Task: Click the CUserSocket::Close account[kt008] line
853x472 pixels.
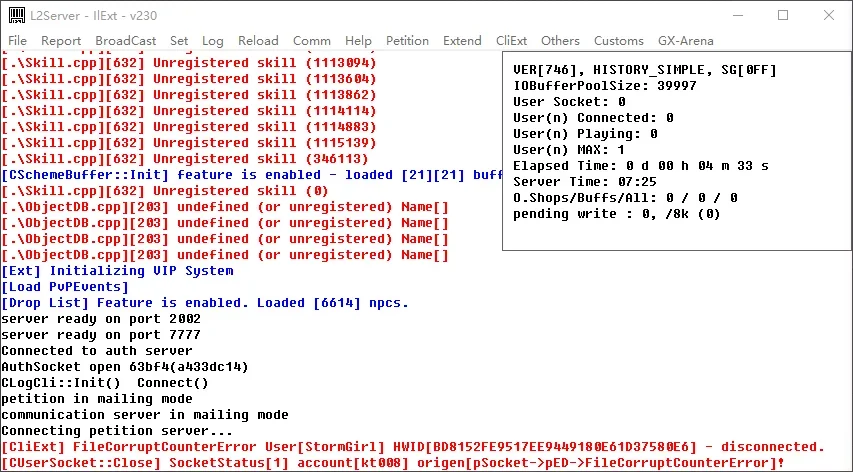Action: coord(393,463)
